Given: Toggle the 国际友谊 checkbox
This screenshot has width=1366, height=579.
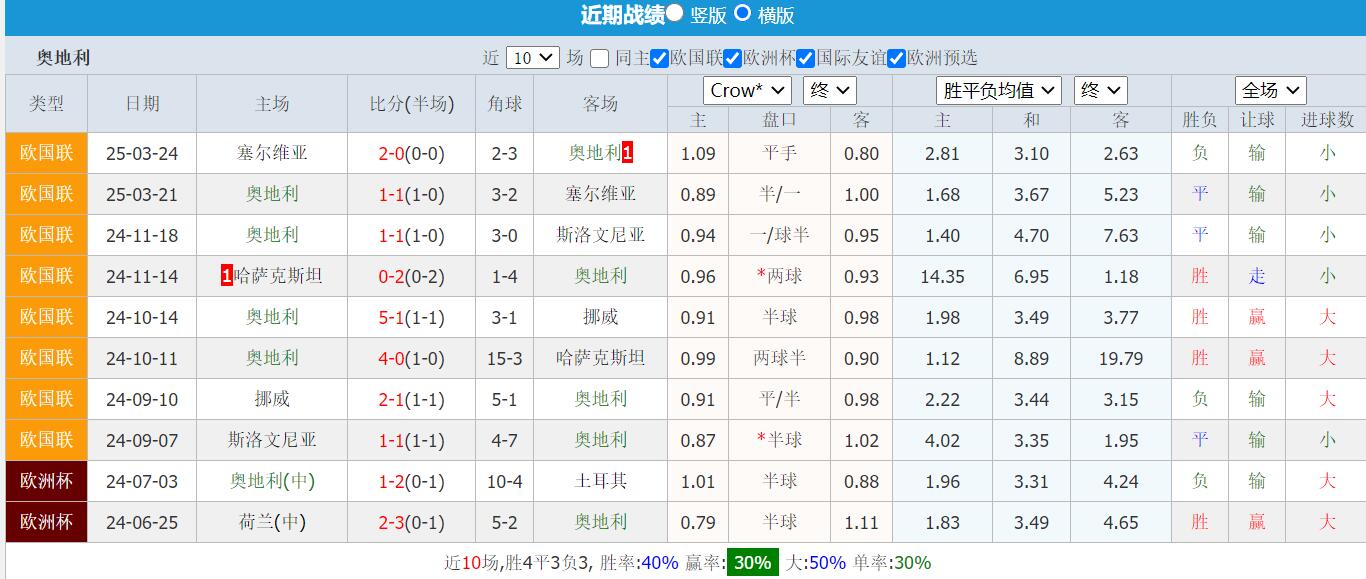Looking at the screenshot, I should click(x=805, y=58).
